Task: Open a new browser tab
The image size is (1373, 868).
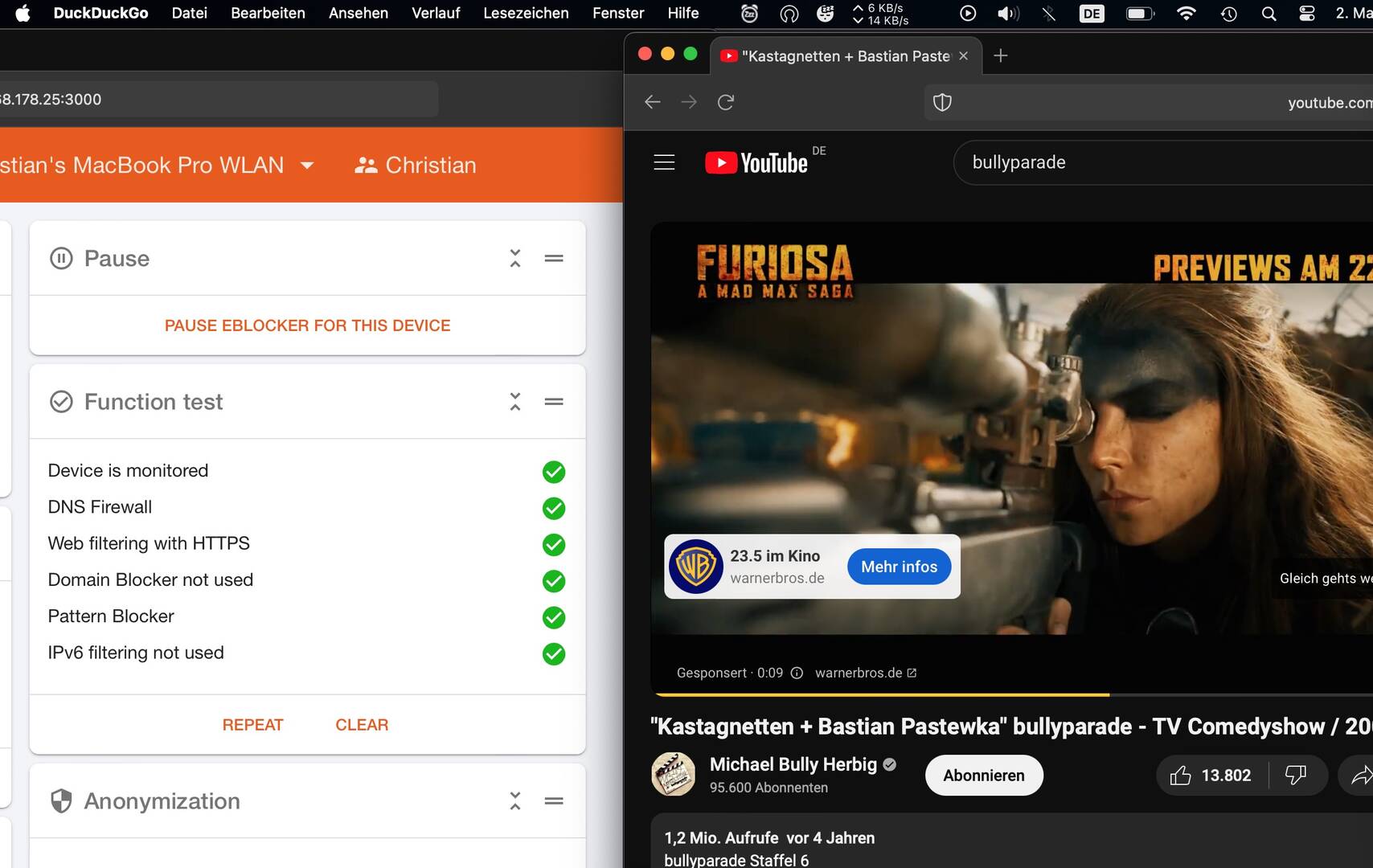Action: coord(1001,55)
